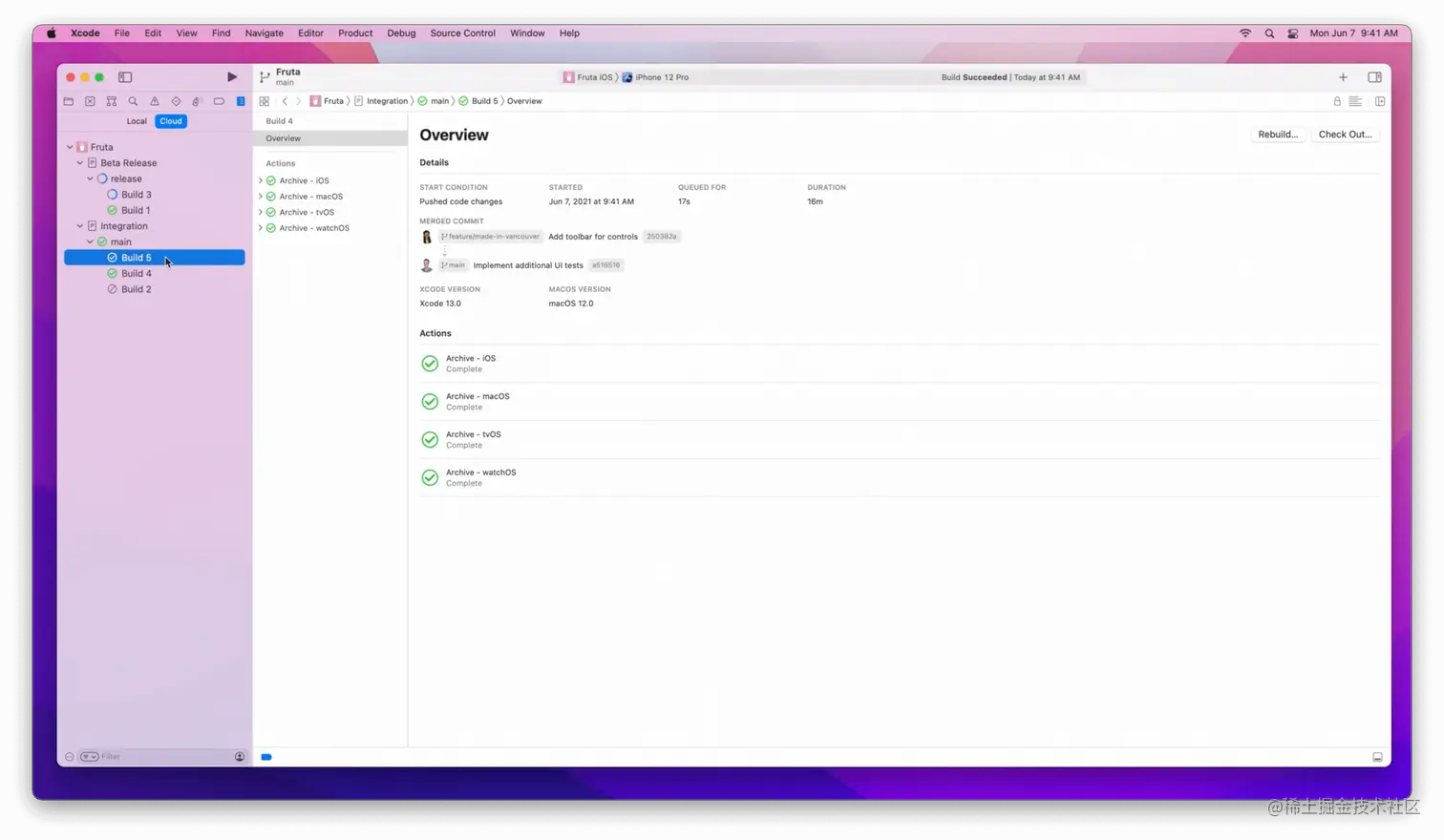Open the Source Control menu
This screenshot has height=840, width=1444.
(462, 33)
